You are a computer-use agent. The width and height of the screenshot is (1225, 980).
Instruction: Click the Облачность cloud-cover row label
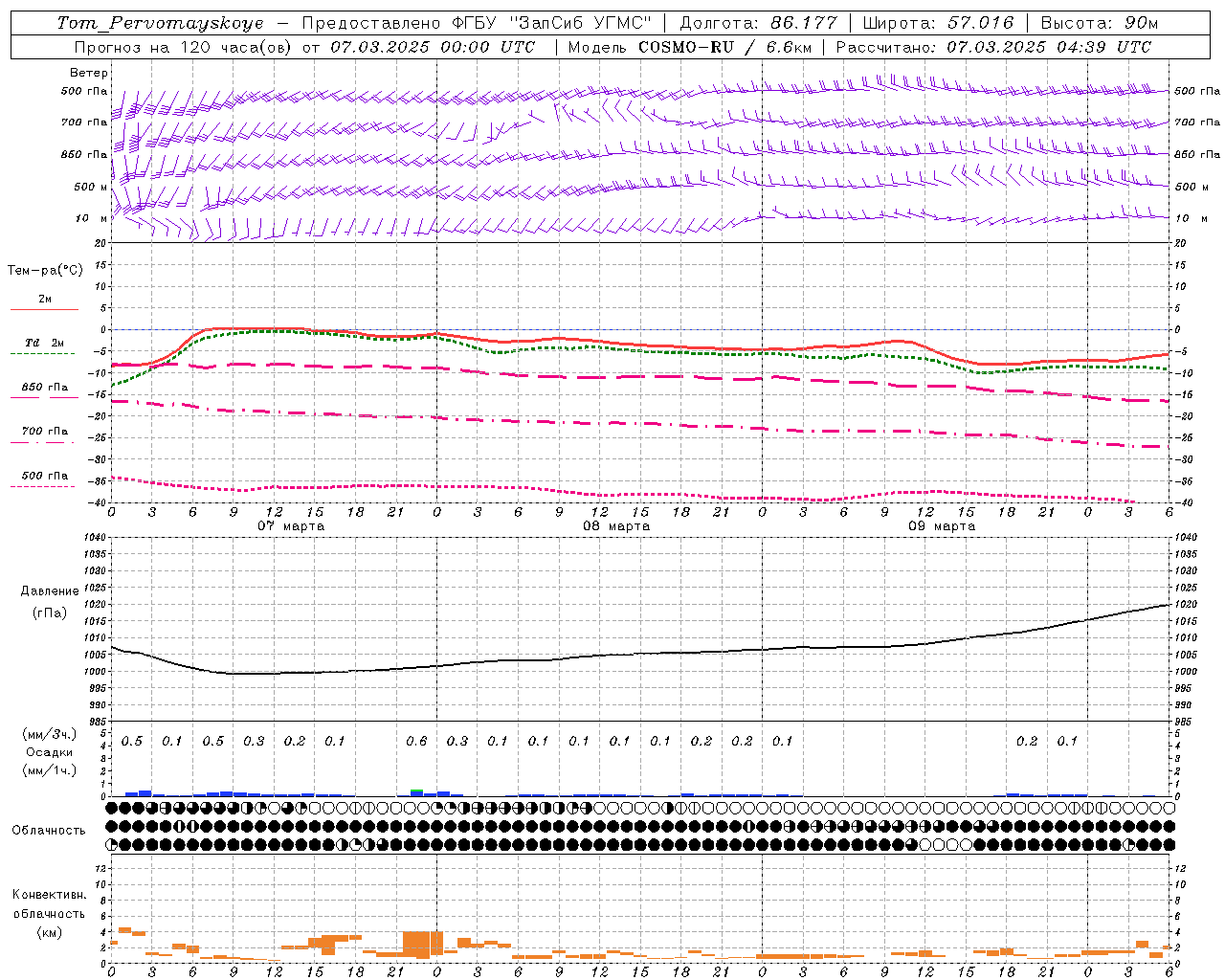pos(48,830)
